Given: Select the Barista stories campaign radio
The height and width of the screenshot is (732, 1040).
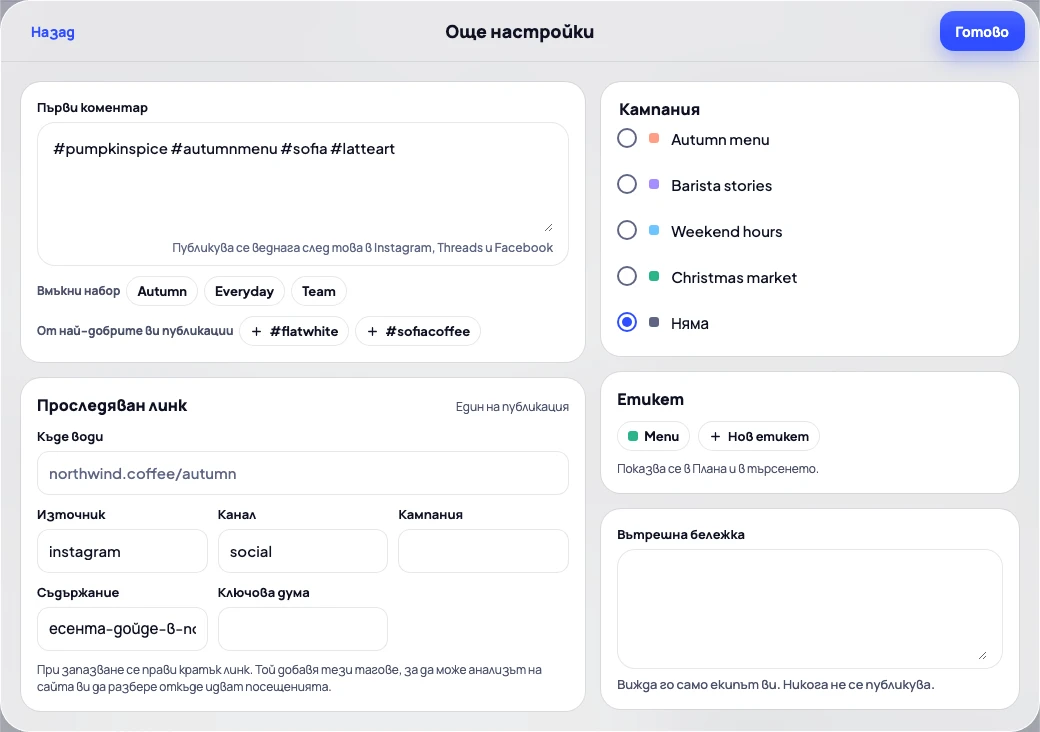Looking at the screenshot, I should [627, 184].
